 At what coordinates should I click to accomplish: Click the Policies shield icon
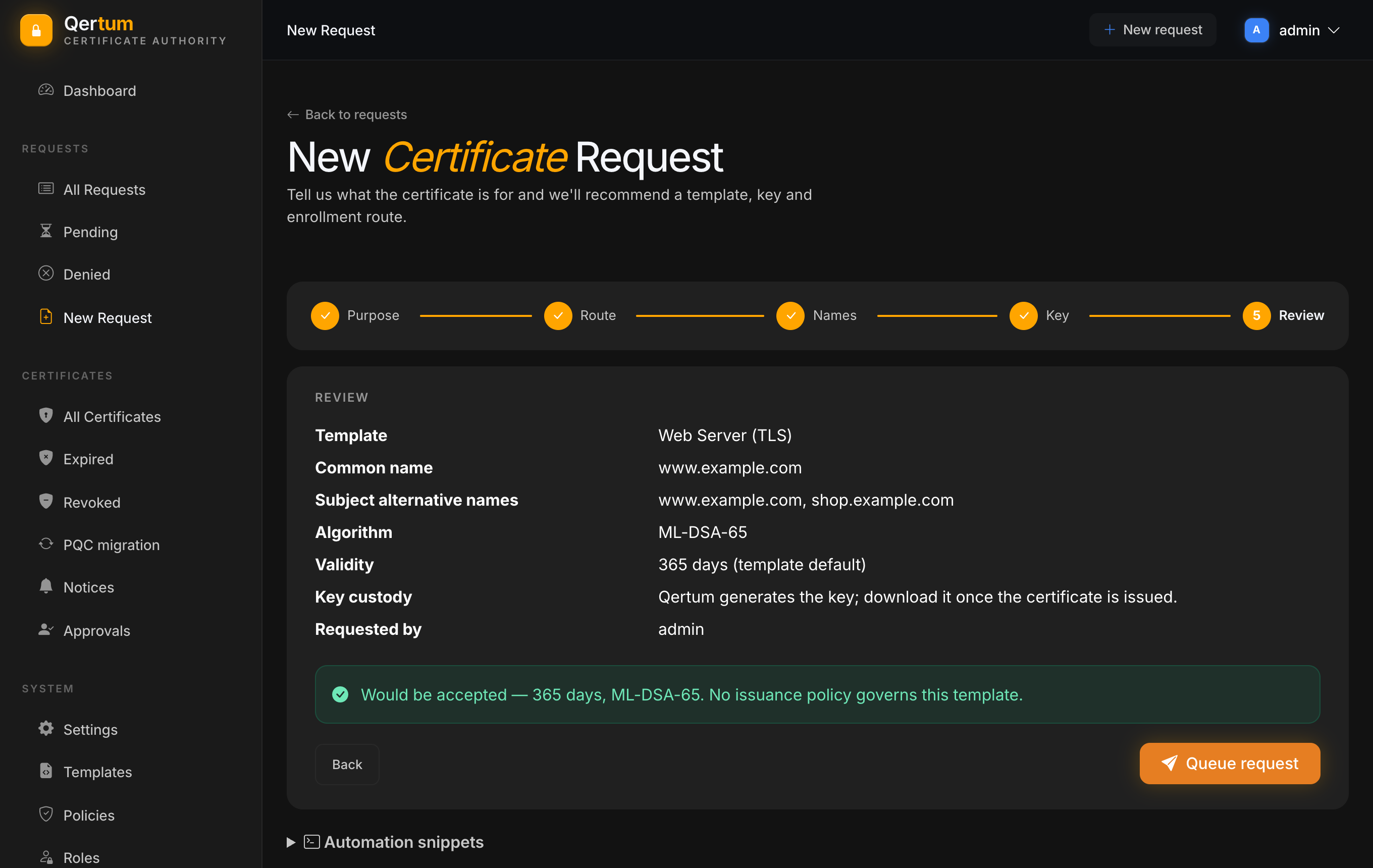(46, 814)
